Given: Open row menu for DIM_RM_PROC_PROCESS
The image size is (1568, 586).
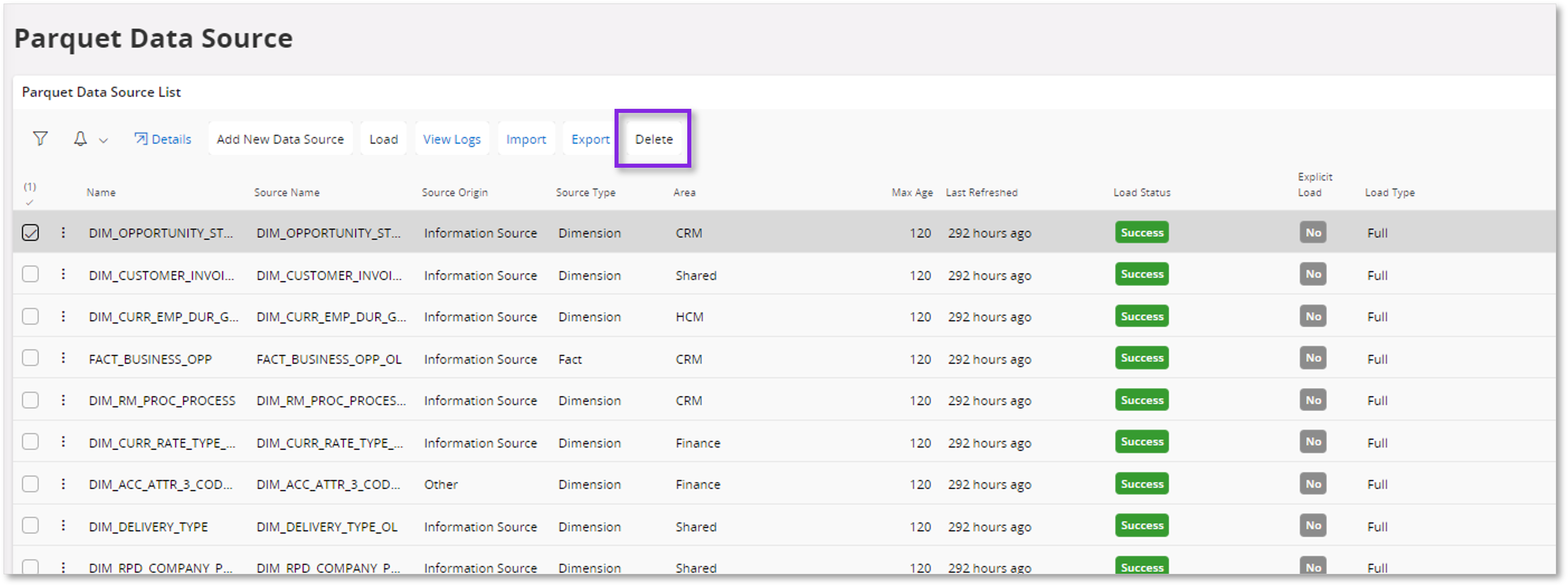Looking at the screenshot, I should coord(64,400).
